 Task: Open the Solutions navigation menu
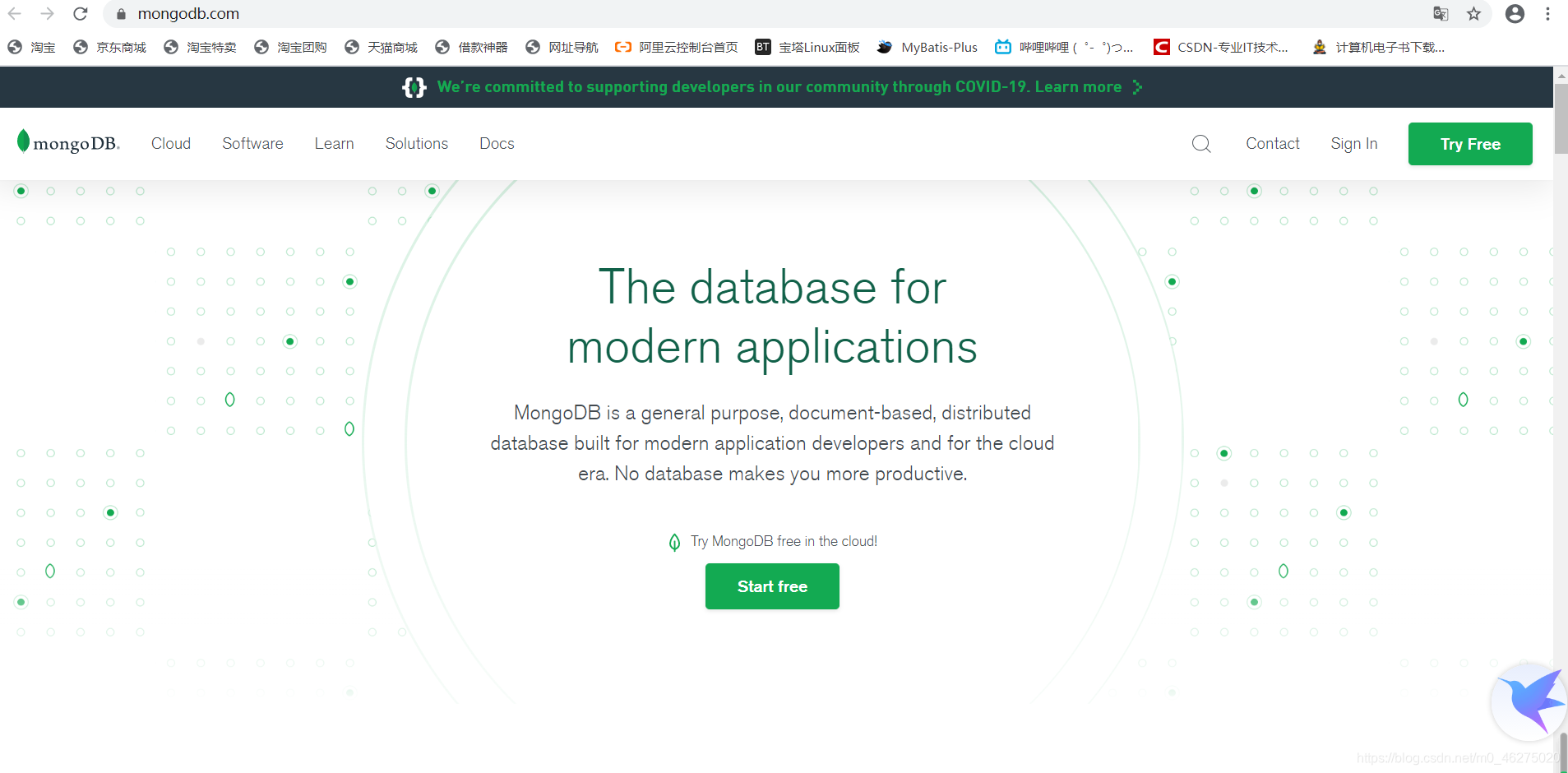pos(417,144)
